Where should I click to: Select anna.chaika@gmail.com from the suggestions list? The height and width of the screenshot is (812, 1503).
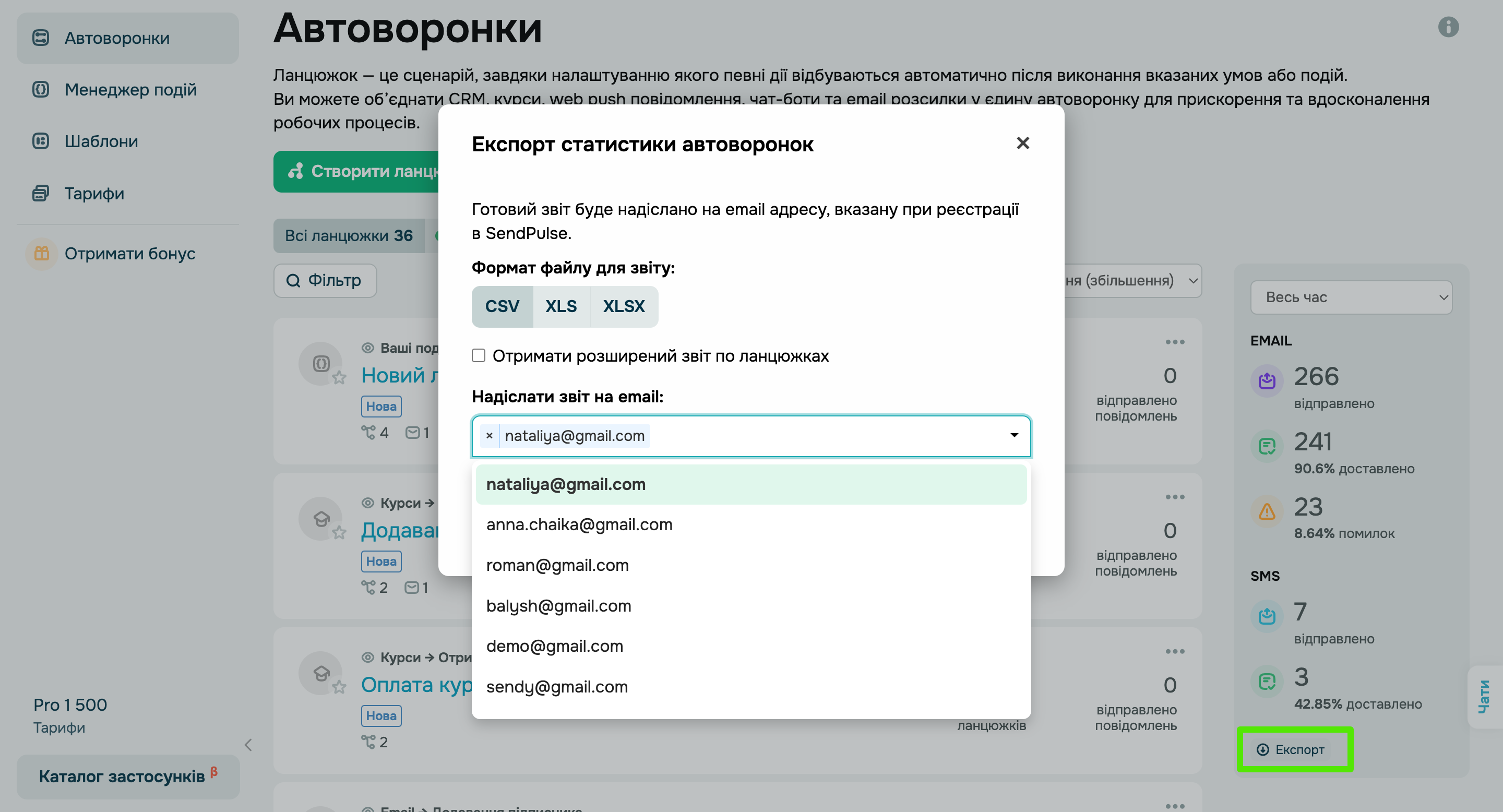coord(579,524)
